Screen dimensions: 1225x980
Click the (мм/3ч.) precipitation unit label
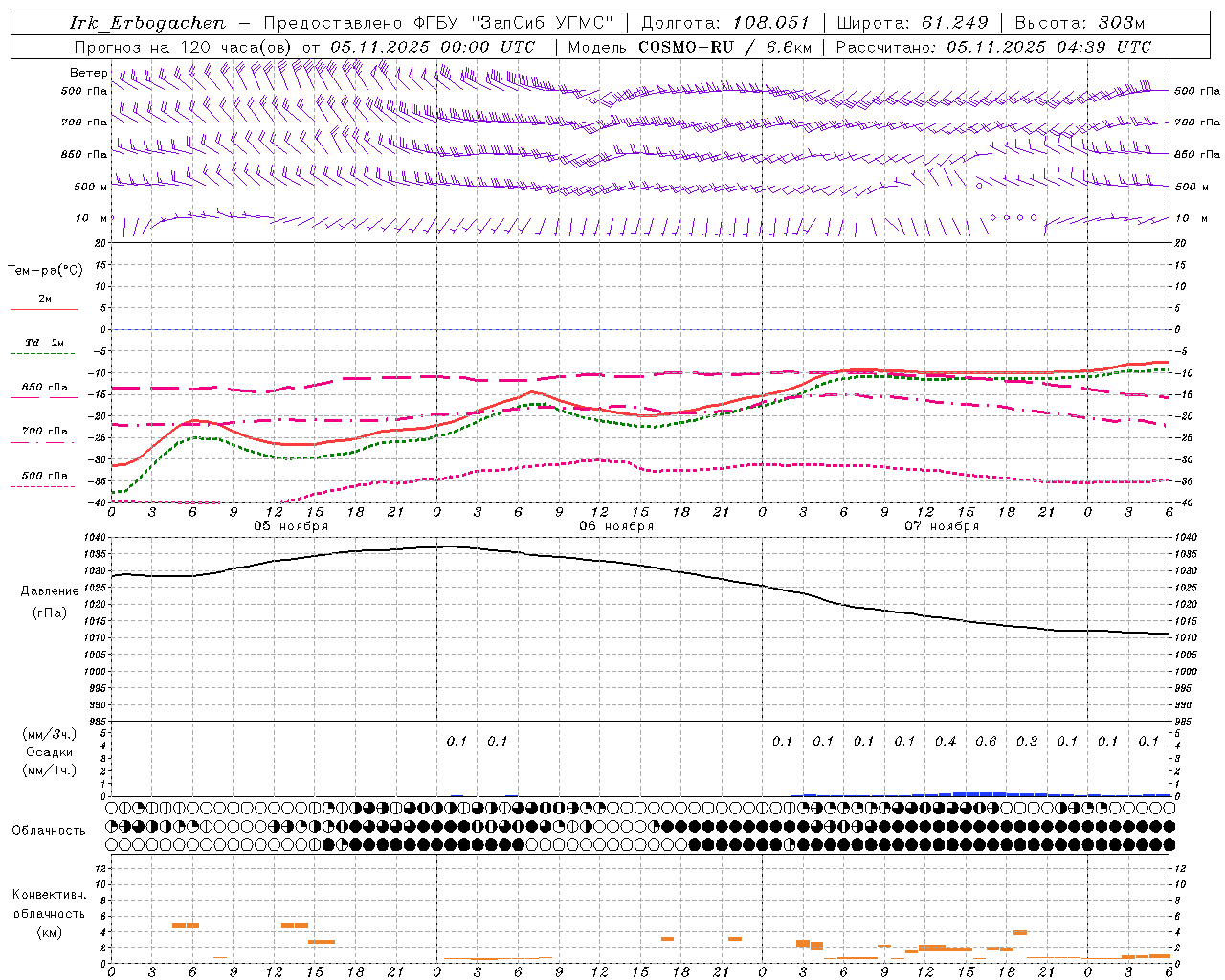(50, 734)
